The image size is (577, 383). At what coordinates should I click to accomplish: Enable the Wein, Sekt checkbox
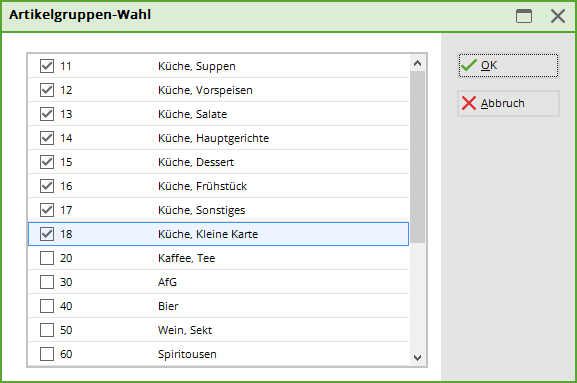pyautogui.click(x=47, y=330)
